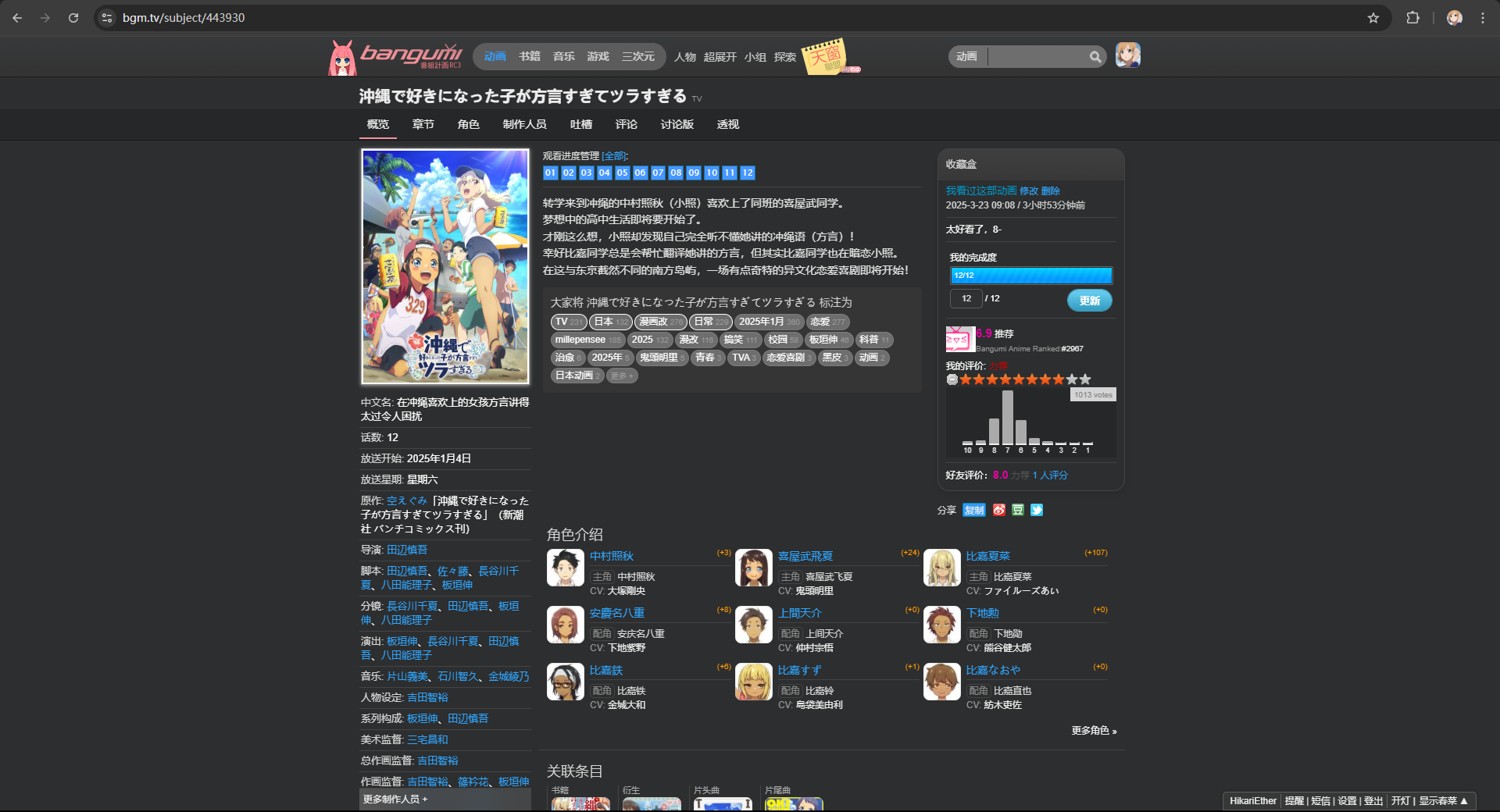Click the 更新 progress button

pyautogui.click(x=1090, y=300)
